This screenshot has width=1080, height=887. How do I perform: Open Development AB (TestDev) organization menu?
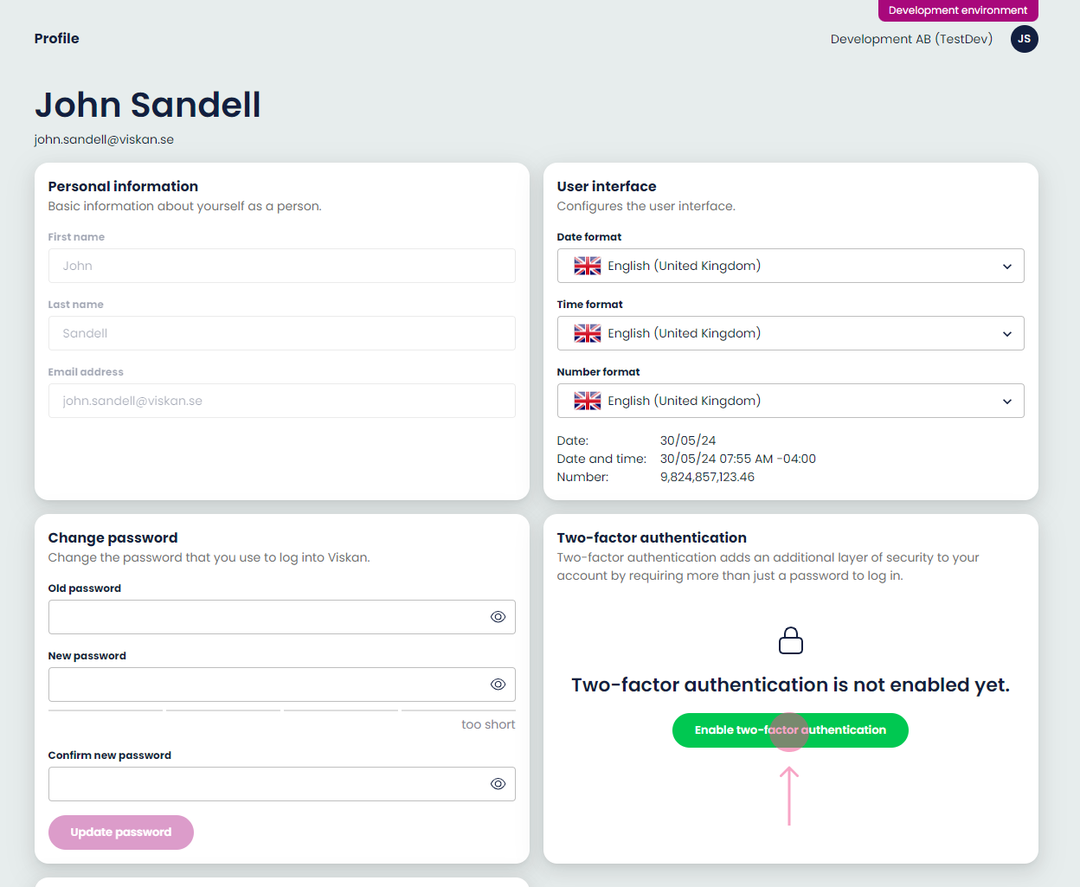[911, 39]
